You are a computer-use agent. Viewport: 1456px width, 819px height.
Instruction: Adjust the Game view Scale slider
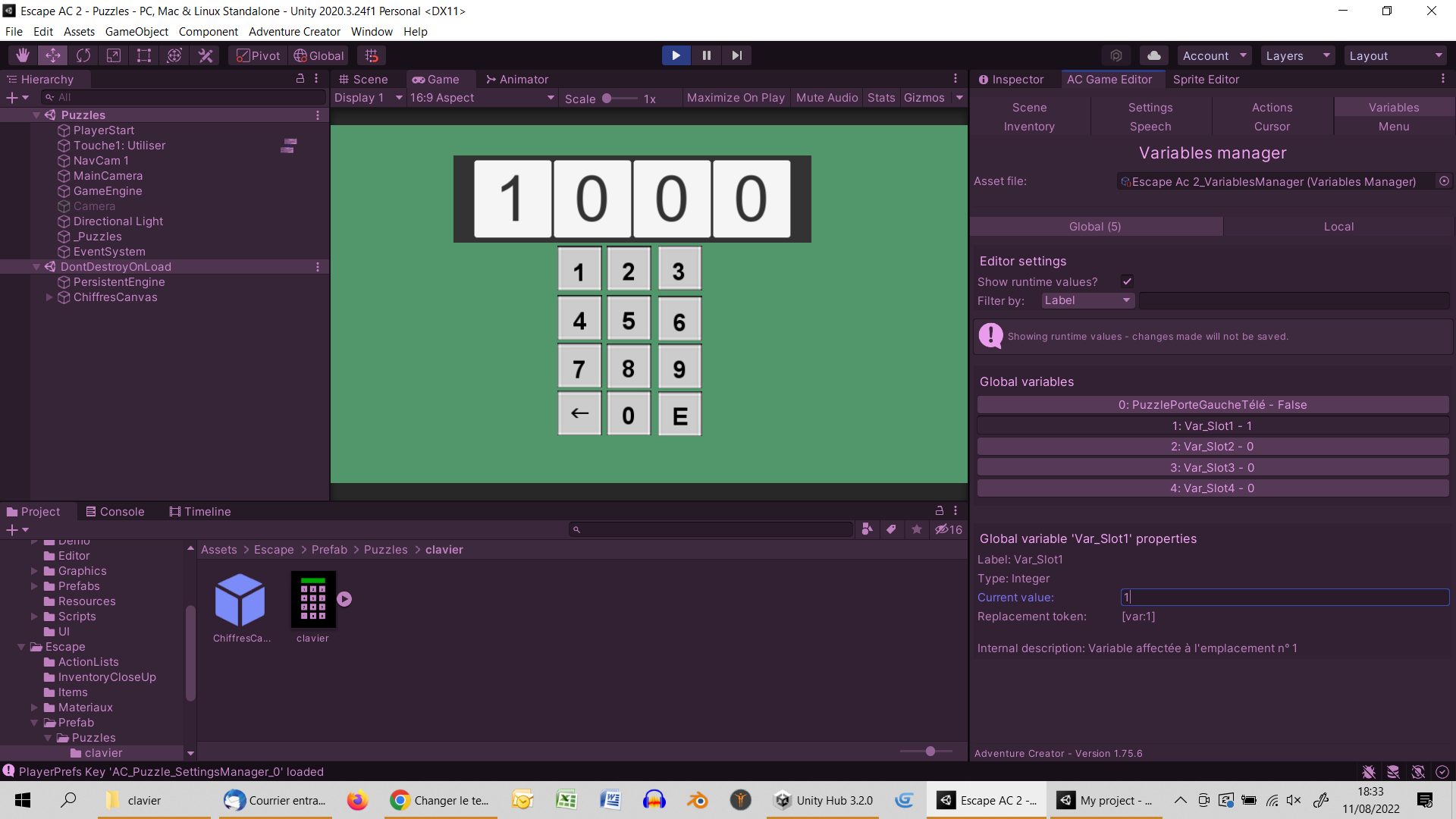coord(607,99)
